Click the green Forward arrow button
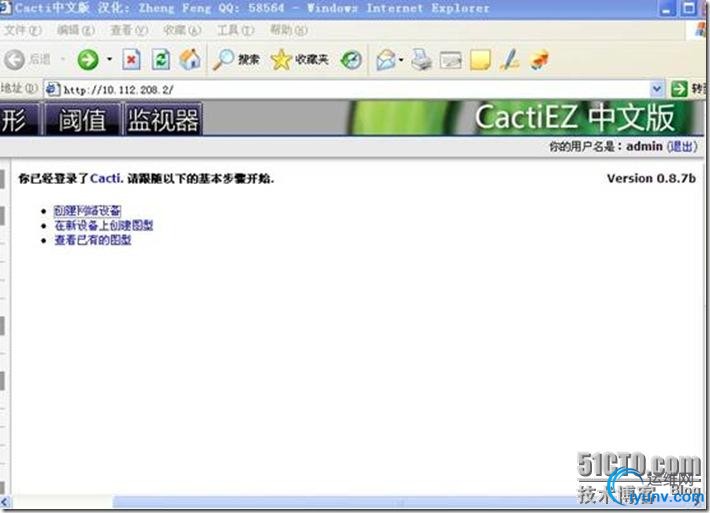This screenshot has height=513, width=710. (x=88, y=60)
